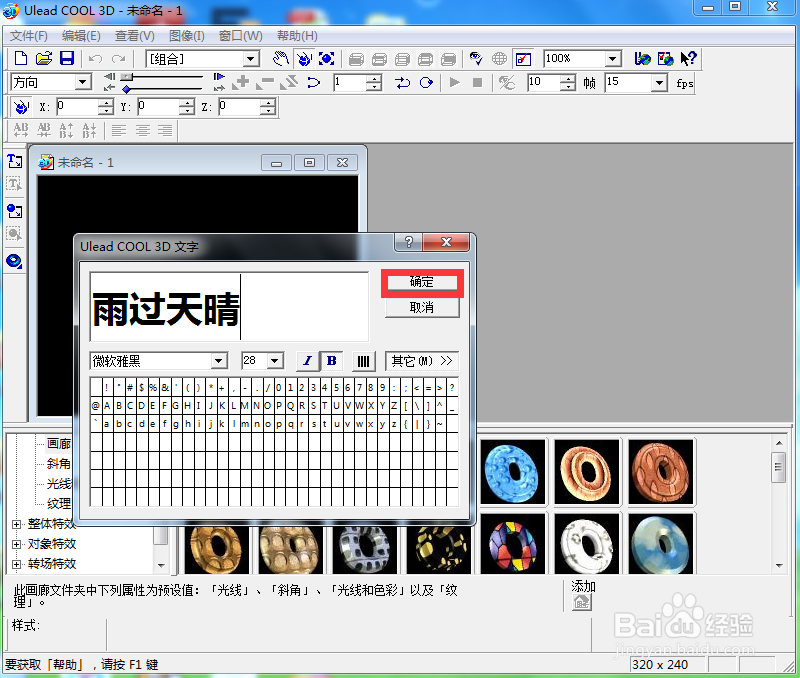
Task: Open the 100% zoom dropdown
Action: (613, 59)
